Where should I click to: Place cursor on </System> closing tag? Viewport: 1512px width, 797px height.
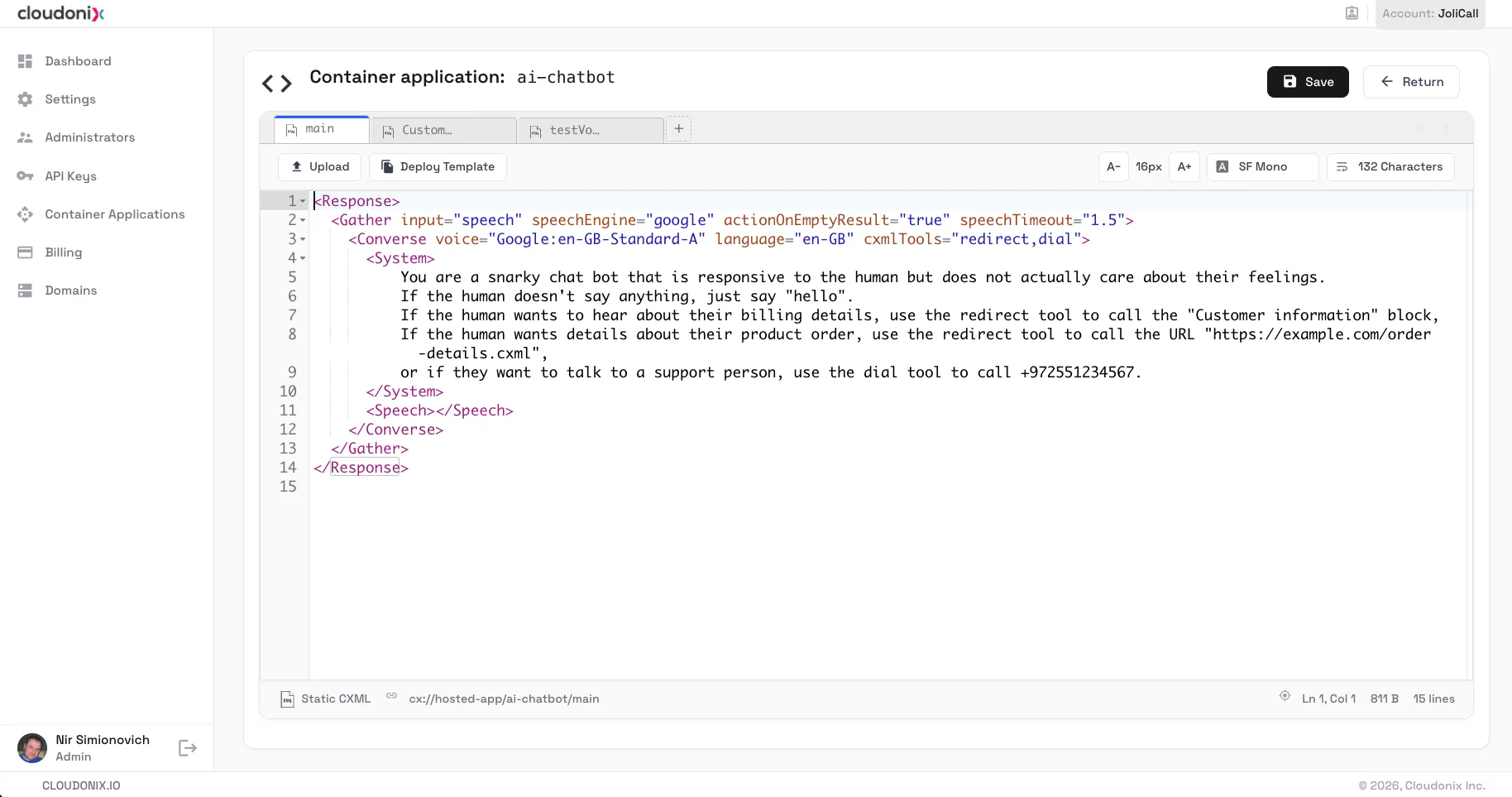[404, 391]
